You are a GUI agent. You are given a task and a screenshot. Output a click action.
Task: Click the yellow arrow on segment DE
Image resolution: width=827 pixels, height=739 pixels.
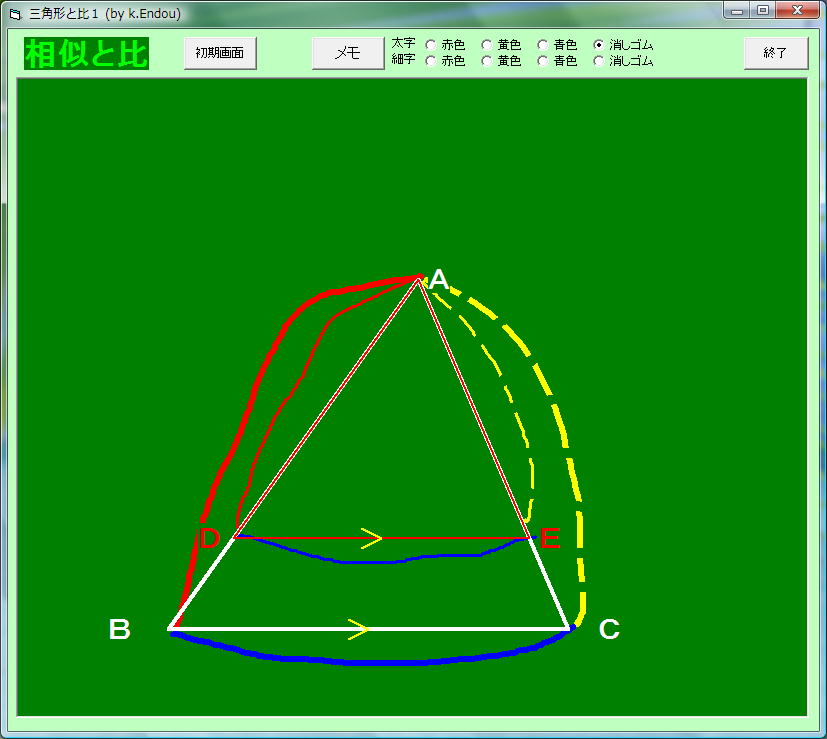coord(372,538)
